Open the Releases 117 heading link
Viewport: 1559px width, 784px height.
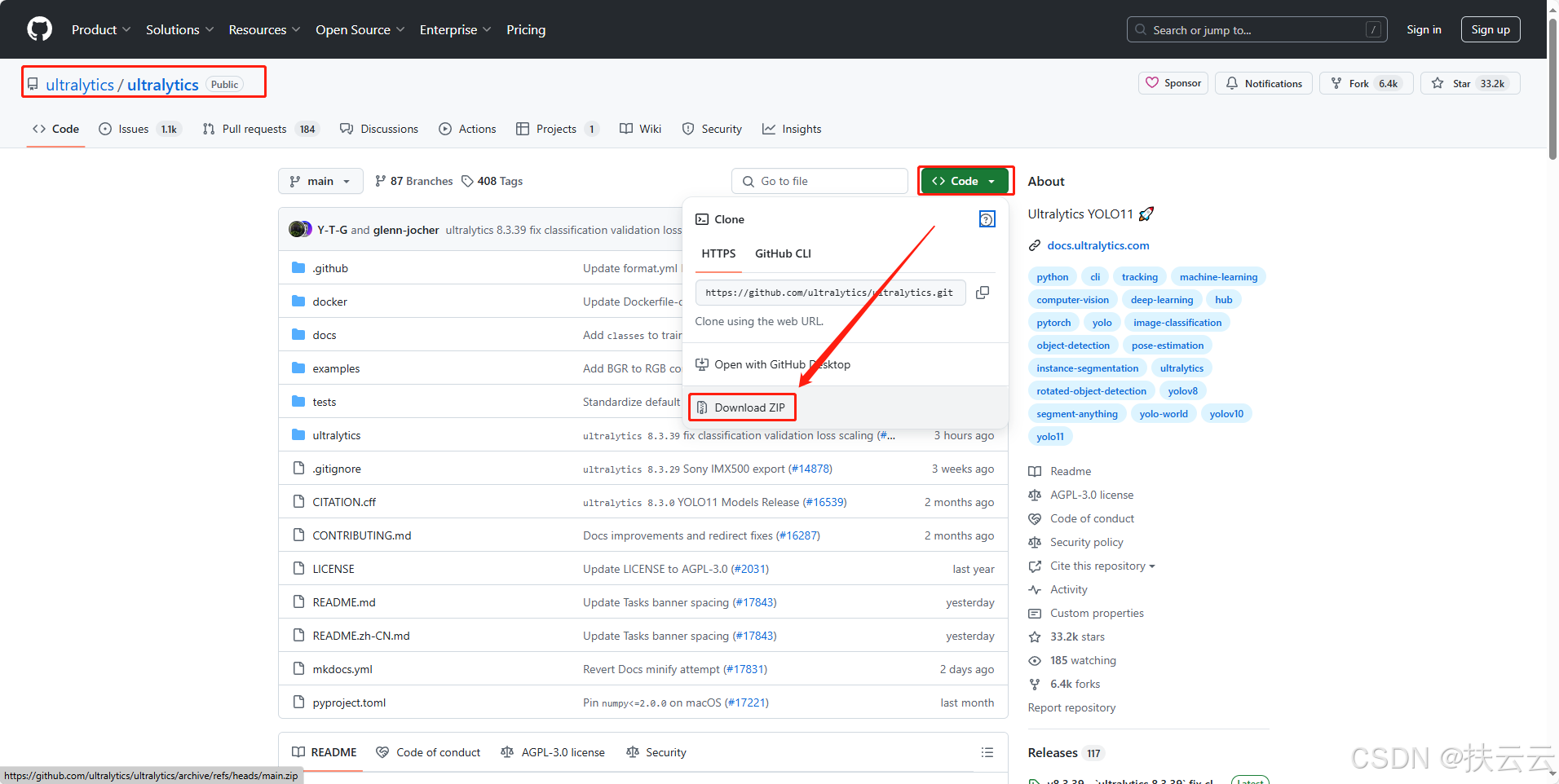coord(1066,753)
